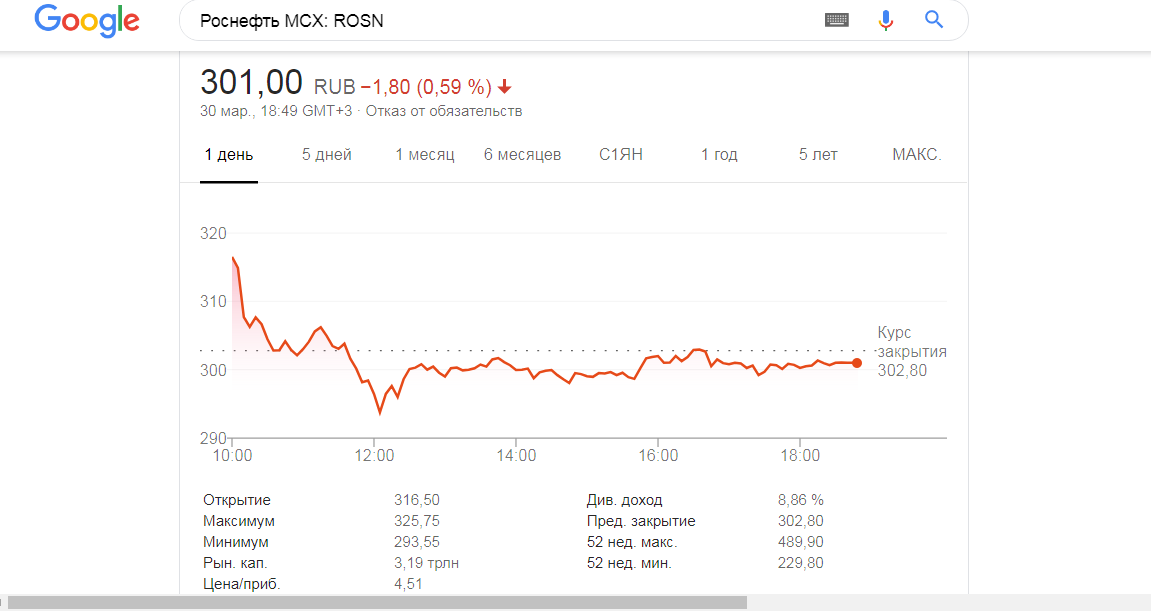The image size is (1151, 611).
Task: Click the chart's current price end dot
Action: 857,363
